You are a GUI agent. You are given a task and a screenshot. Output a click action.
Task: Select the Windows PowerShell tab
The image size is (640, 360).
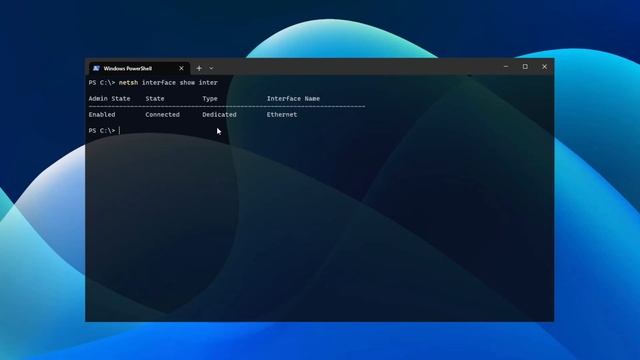pos(139,68)
